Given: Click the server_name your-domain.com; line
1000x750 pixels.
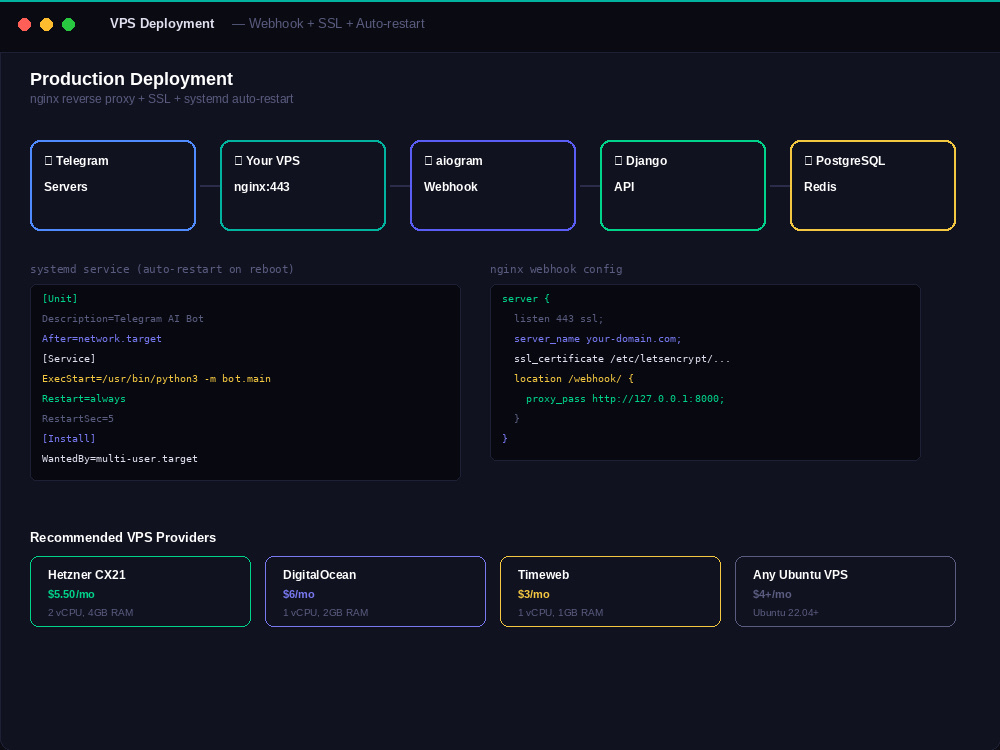Looking at the screenshot, I should click(x=598, y=339).
